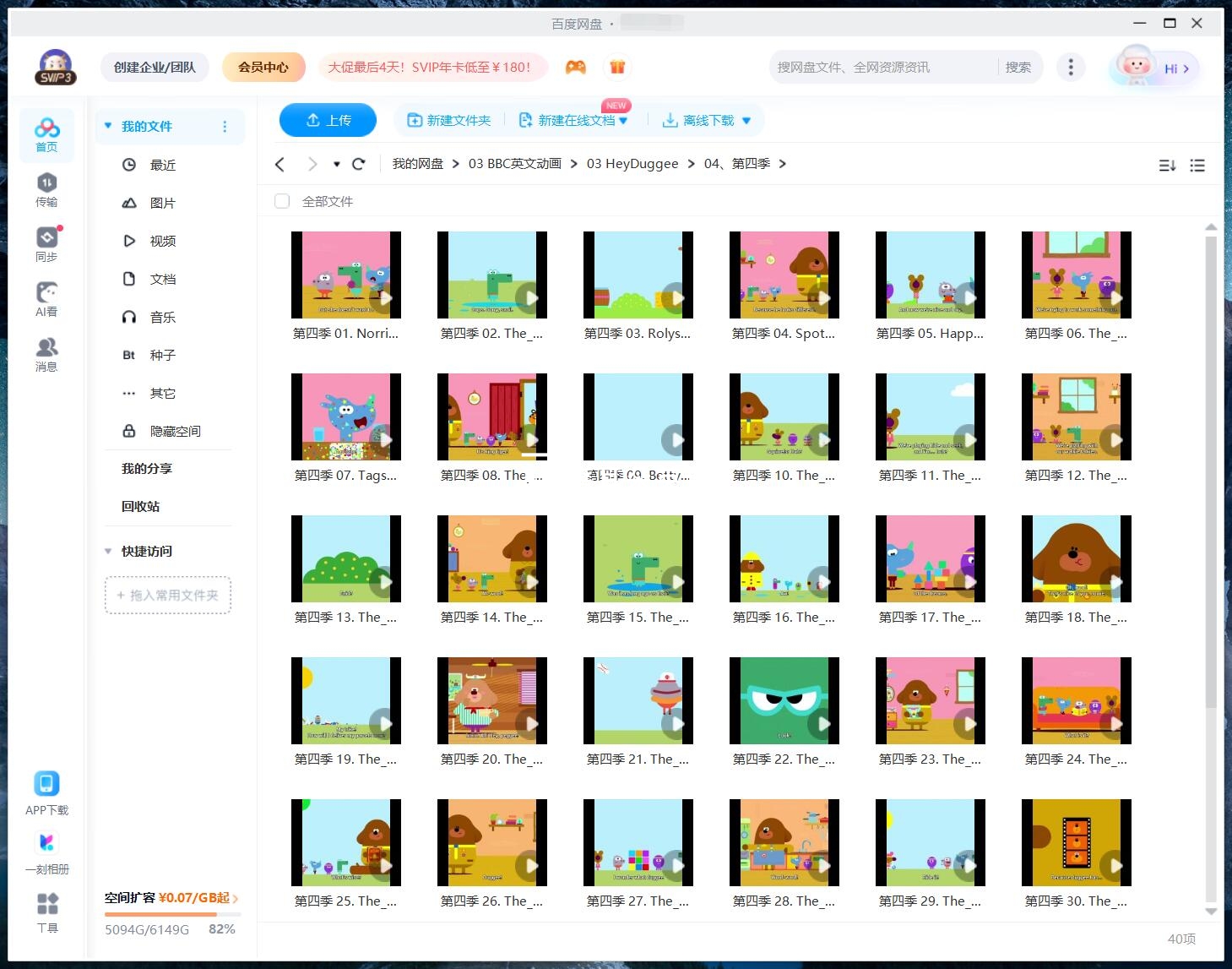This screenshot has width=1232, height=969.
Task: Switch to list view
Action: [1197, 165]
